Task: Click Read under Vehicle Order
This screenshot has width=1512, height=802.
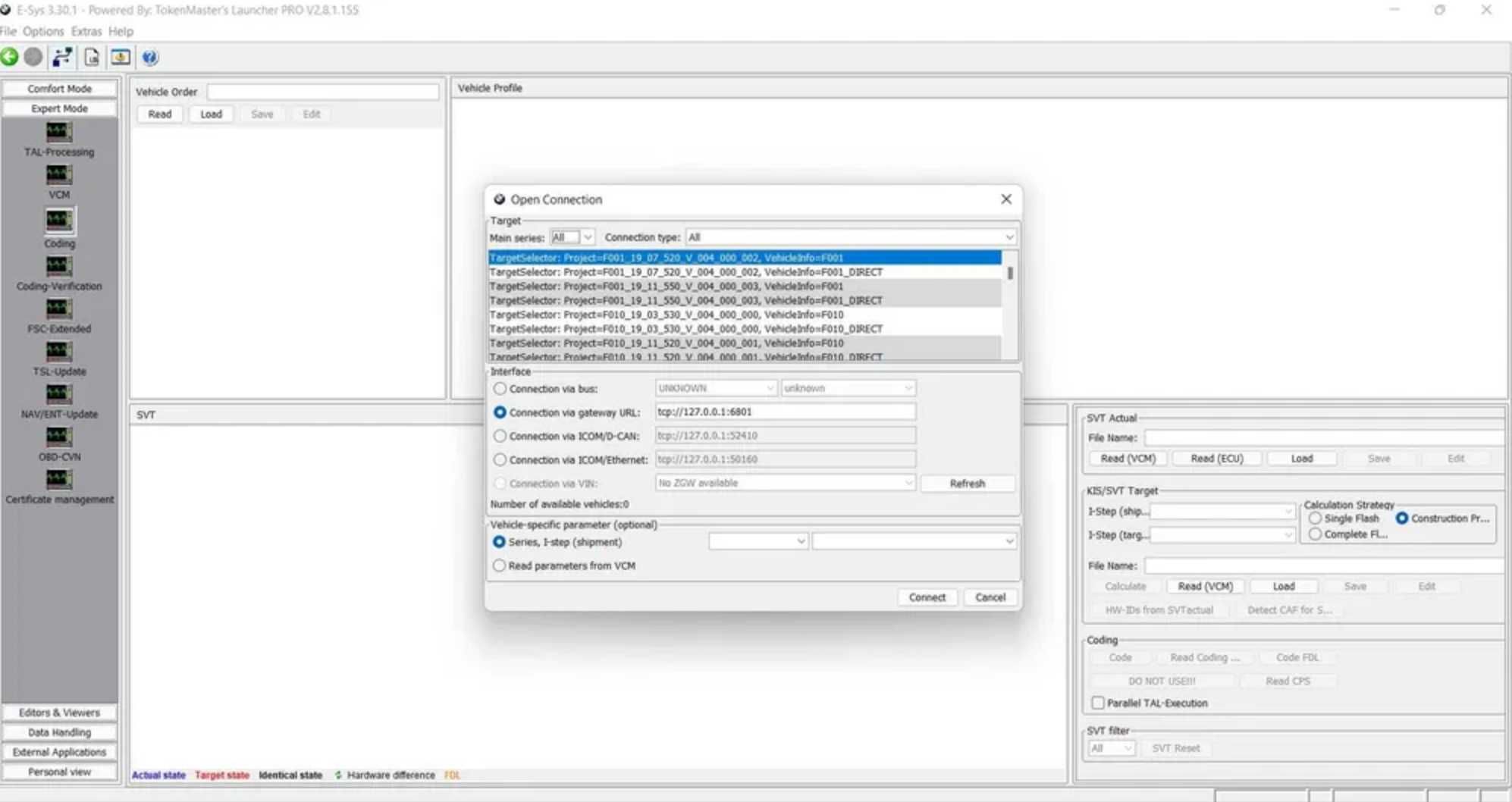Action: [159, 114]
